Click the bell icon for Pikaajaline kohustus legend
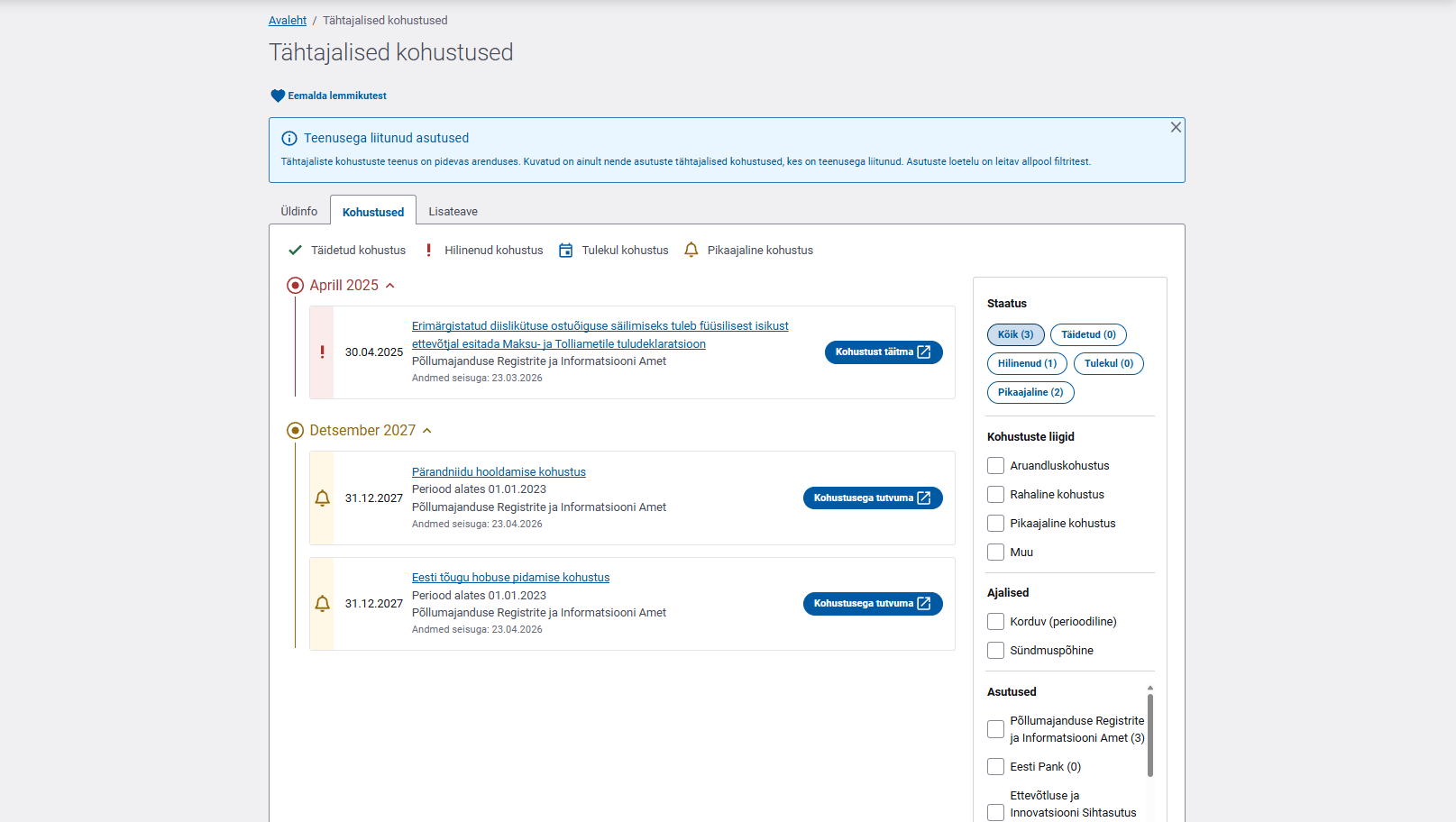Image resolution: width=1456 pixels, height=822 pixels. click(691, 250)
